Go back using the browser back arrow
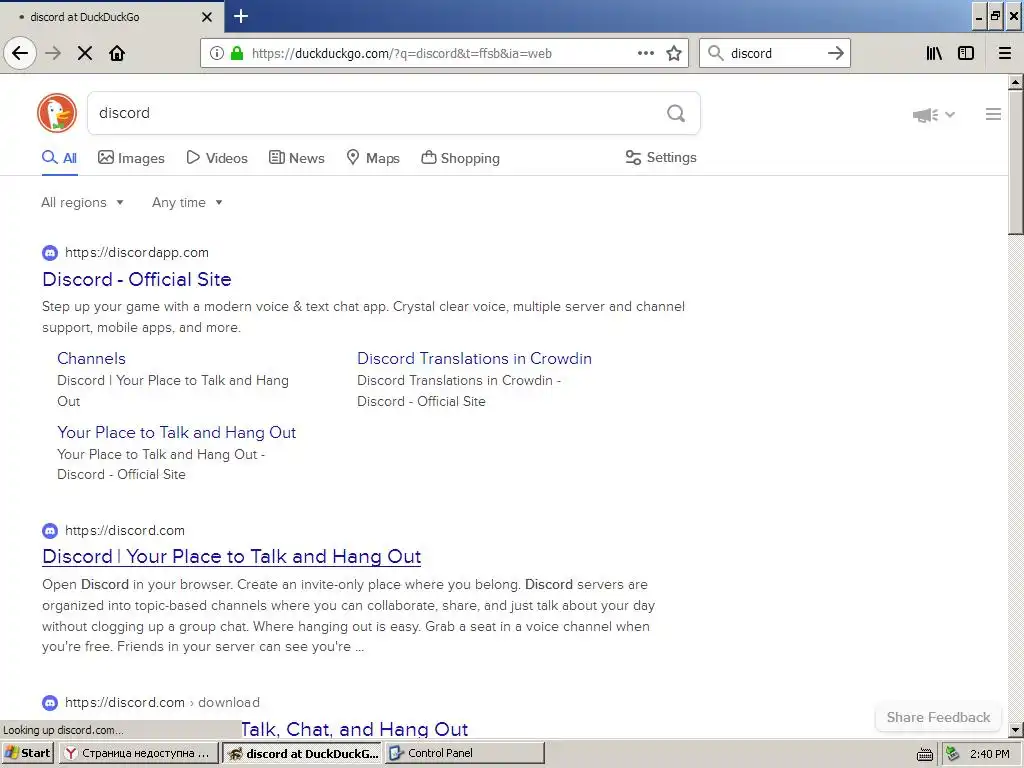This screenshot has width=1024, height=768. pos(20,53)
